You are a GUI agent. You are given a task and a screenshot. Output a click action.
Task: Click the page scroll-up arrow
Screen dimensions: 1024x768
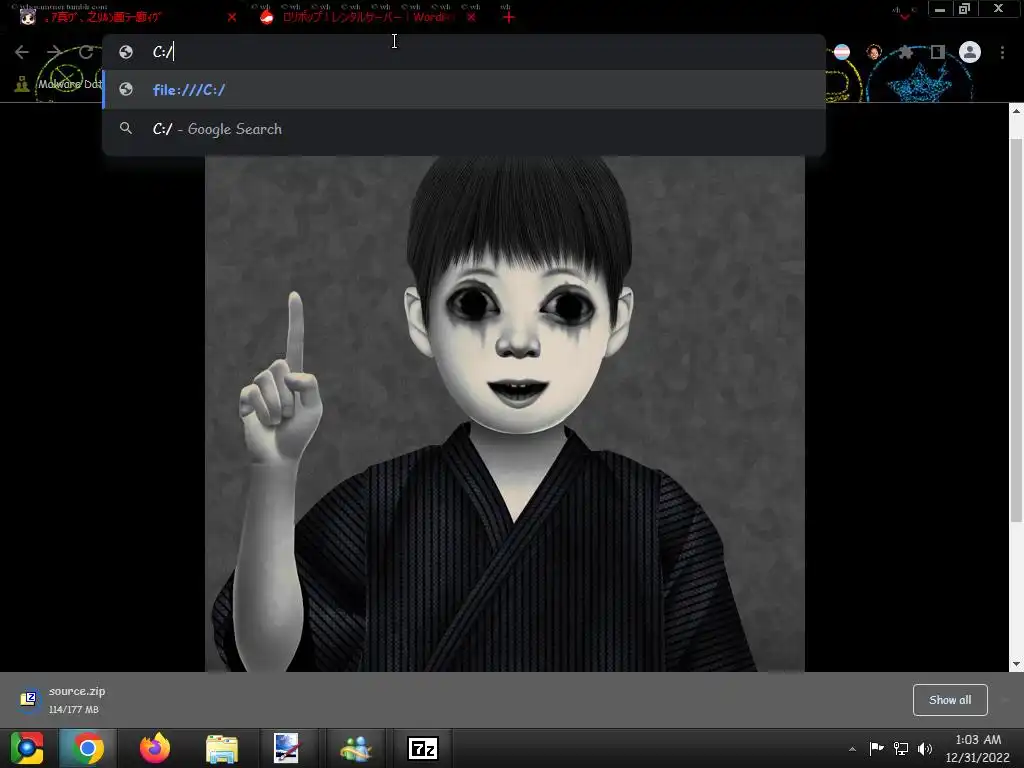point(1016,111)
